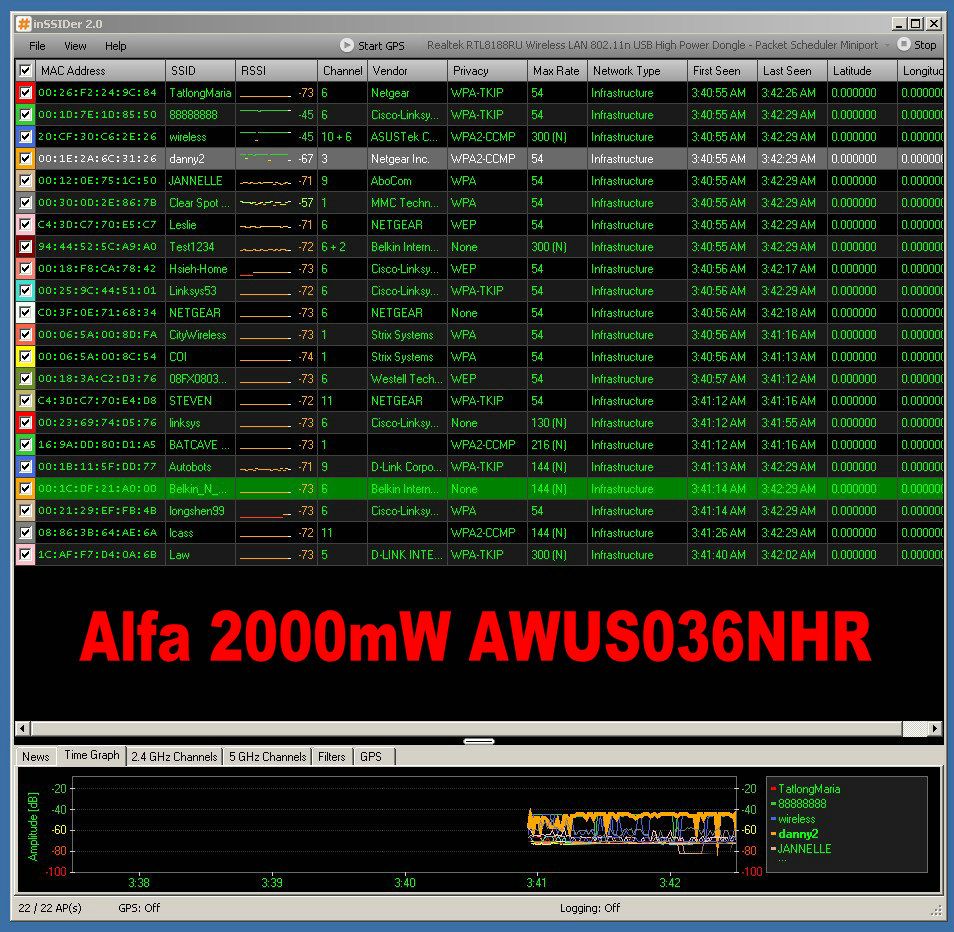
Task: Click the right arrow of horizontal scrollbar
Action: [935, 728]
